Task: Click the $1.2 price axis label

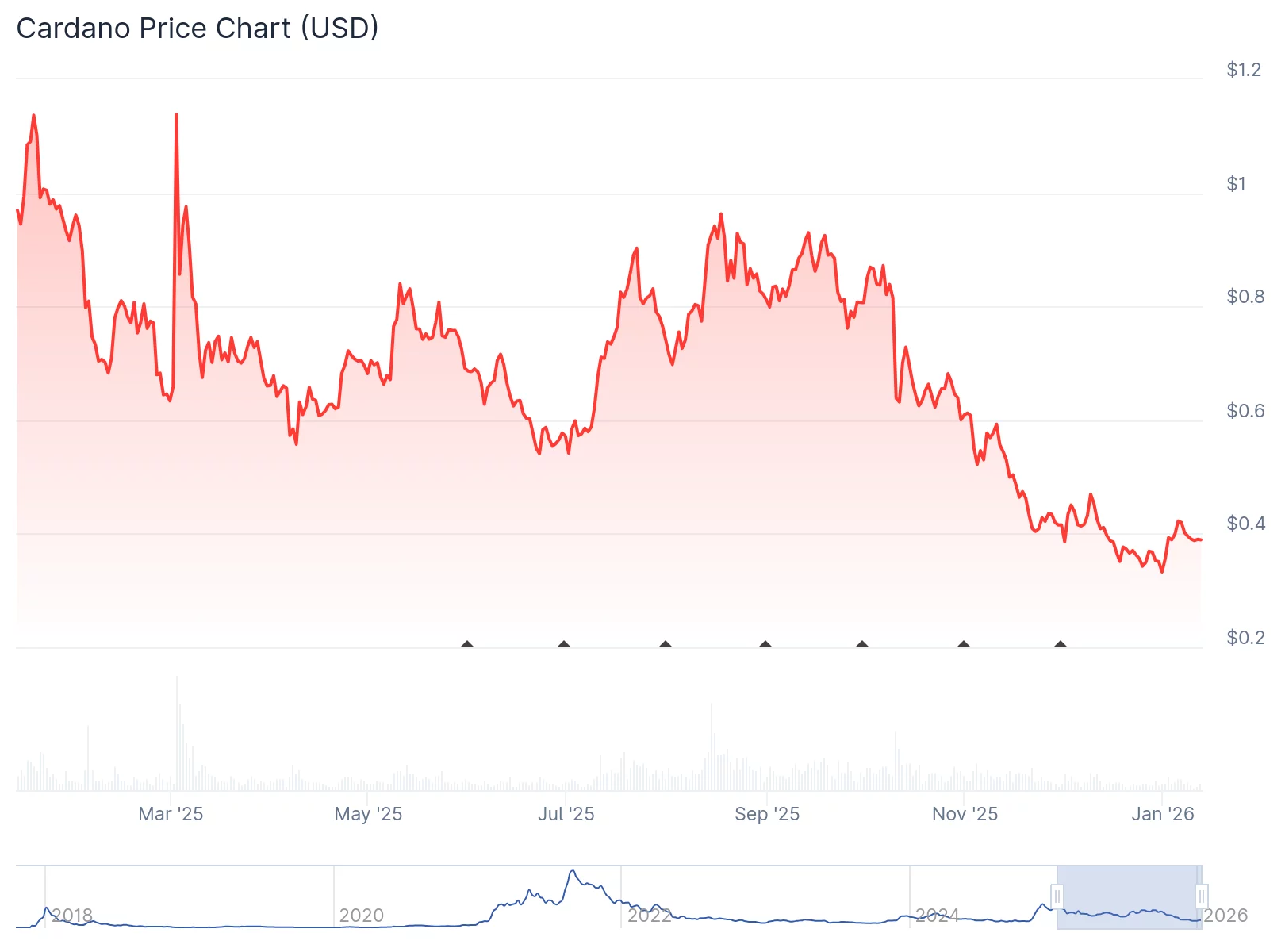Action: pyautogui.click(x=1243, y=70)
